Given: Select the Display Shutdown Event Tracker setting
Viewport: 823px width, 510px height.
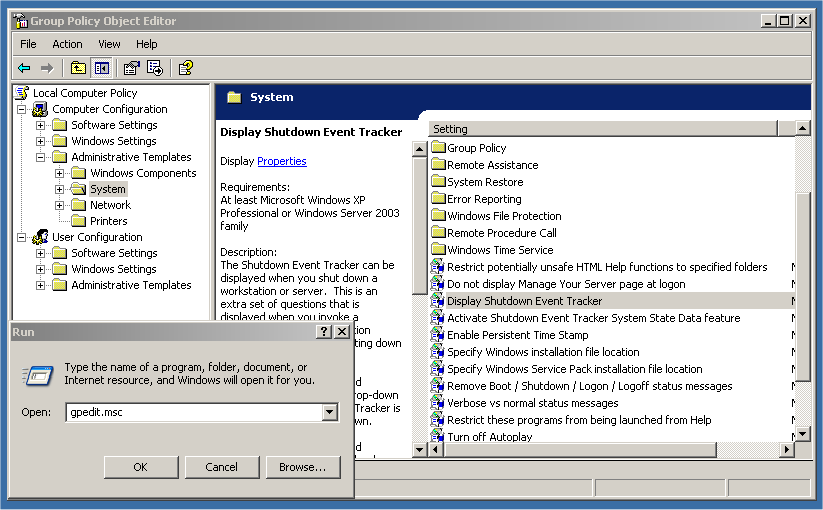Looking at the screenshot, I should point(524,301).
